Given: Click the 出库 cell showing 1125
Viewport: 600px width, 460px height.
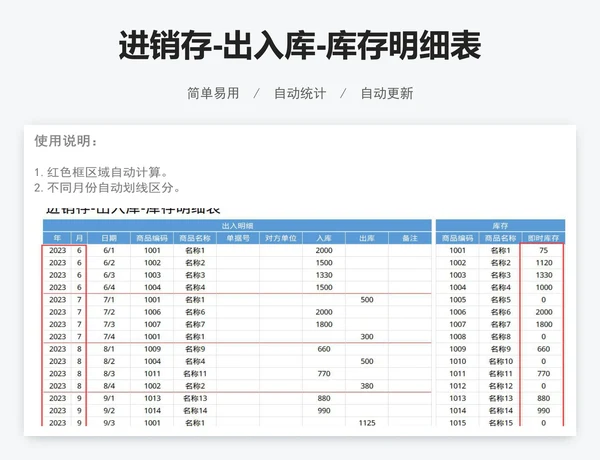Looking at the screenshot, I should tap(366, 423).
